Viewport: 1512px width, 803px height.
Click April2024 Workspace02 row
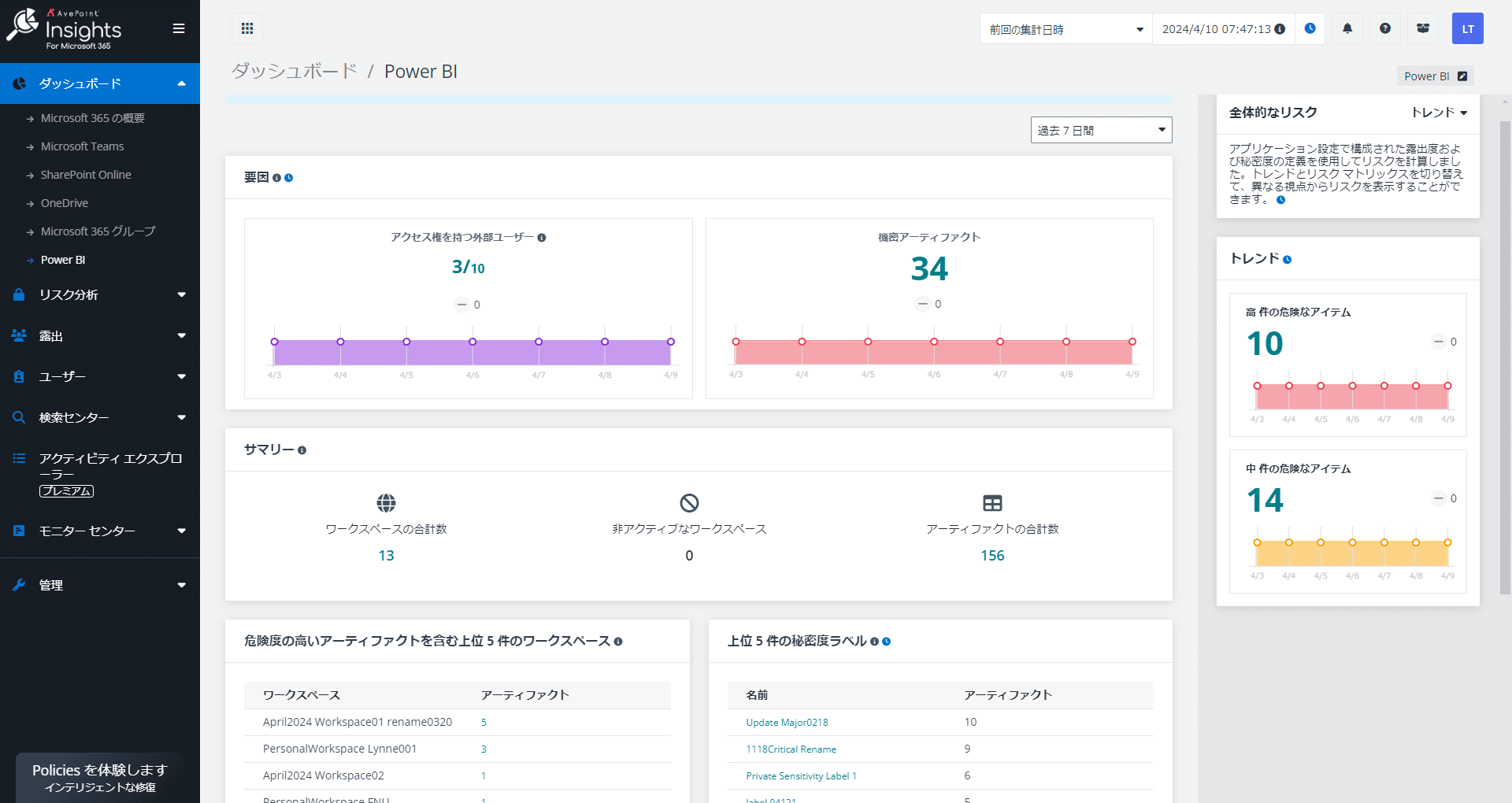click(458, 776)
